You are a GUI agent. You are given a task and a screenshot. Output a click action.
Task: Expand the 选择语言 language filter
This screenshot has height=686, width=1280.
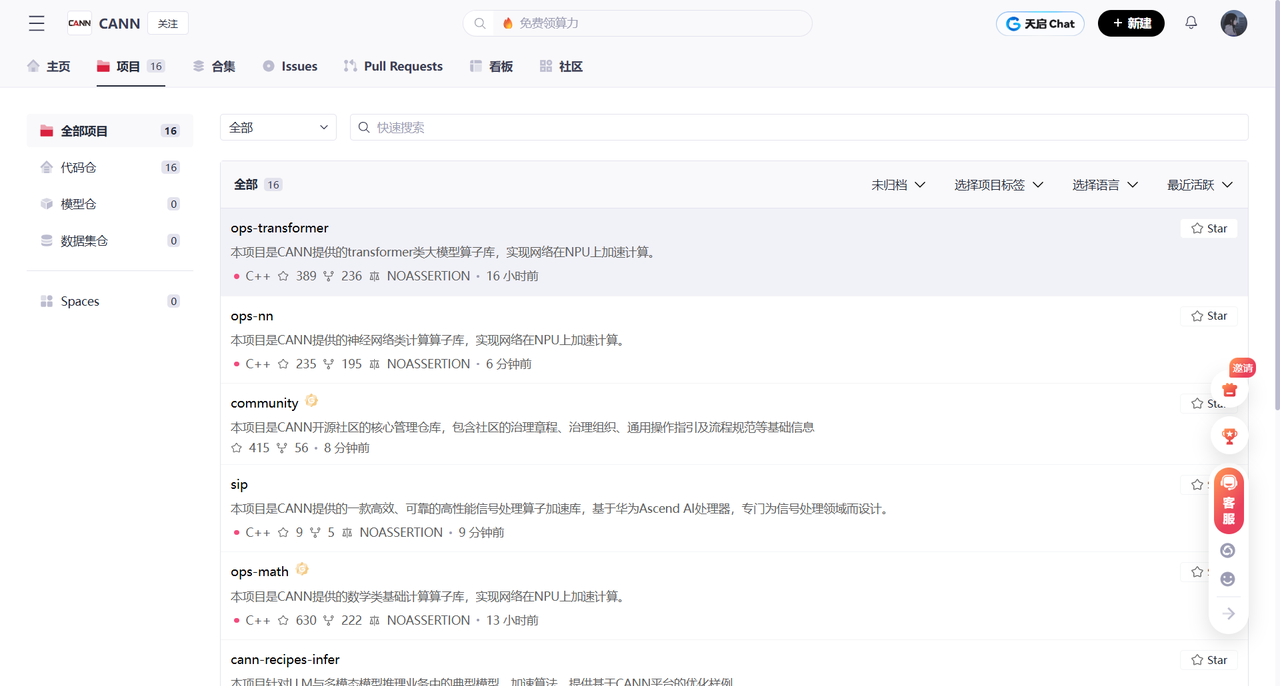(x=1104, y=184)
